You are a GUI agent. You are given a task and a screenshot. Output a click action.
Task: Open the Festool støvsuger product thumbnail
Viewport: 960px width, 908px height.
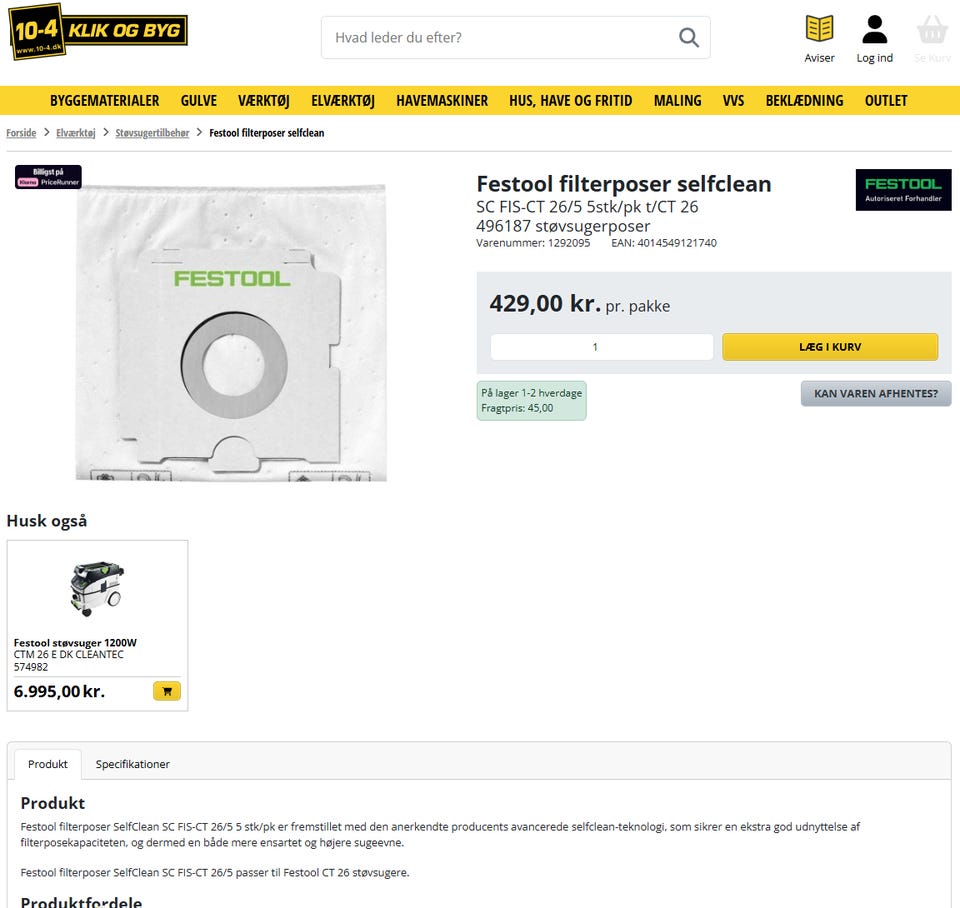click(97, 588)
